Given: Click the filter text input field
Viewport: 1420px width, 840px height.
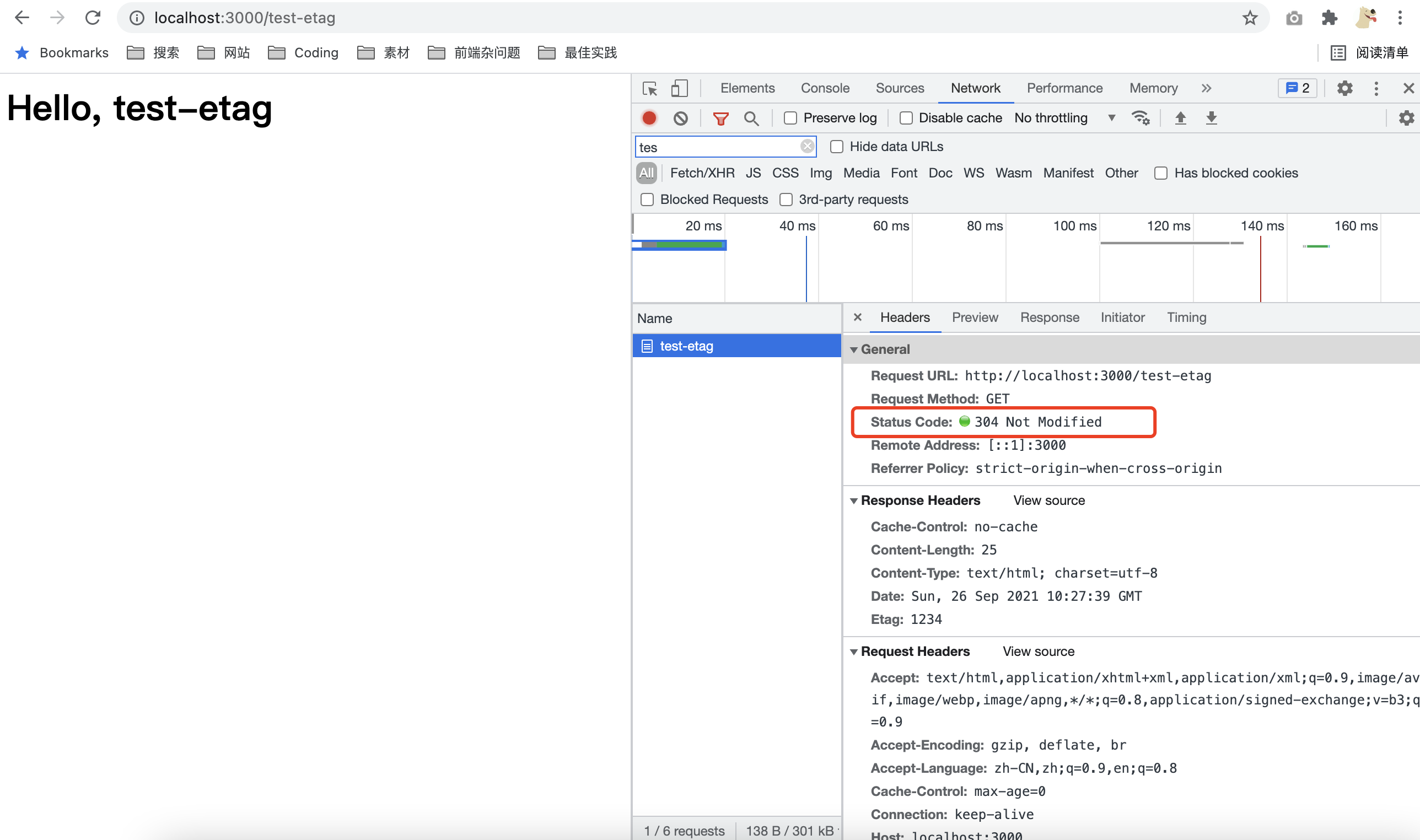Looking at the screenshot, I should (716, 147).
